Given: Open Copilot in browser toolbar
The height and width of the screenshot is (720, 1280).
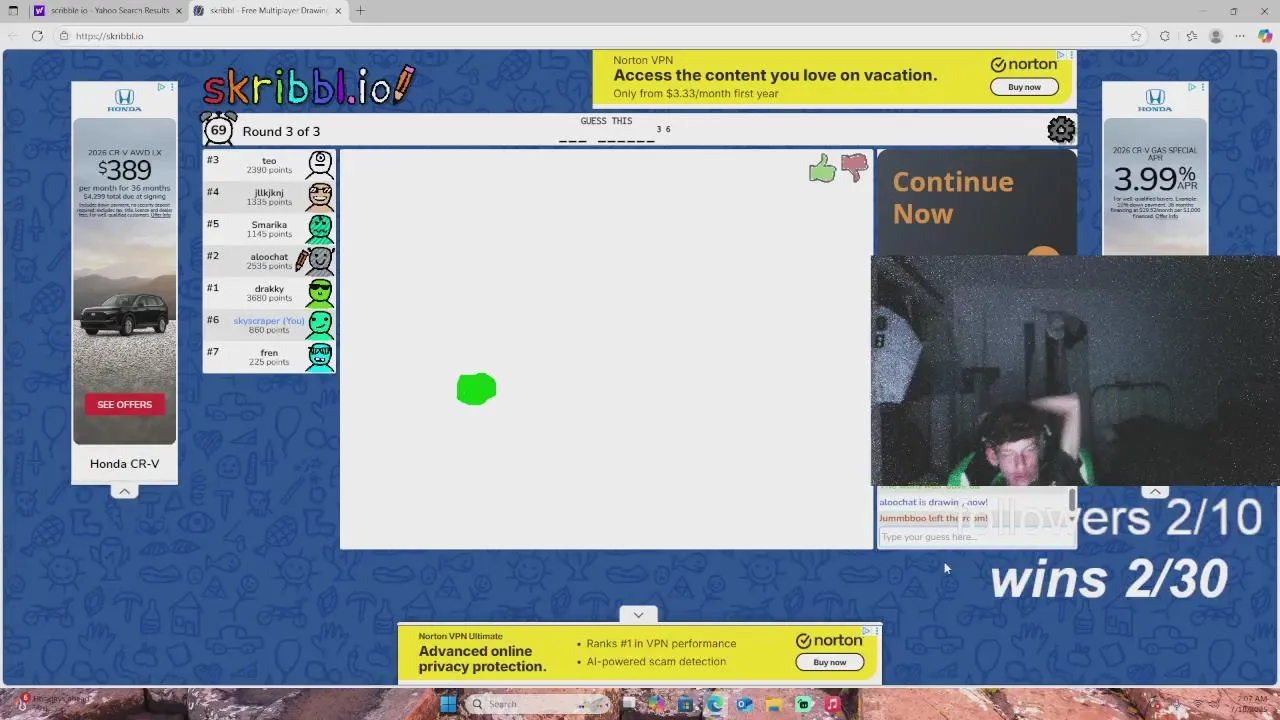Looking at the screenshot, I should pyautogui.click(x=1265, y=36).
